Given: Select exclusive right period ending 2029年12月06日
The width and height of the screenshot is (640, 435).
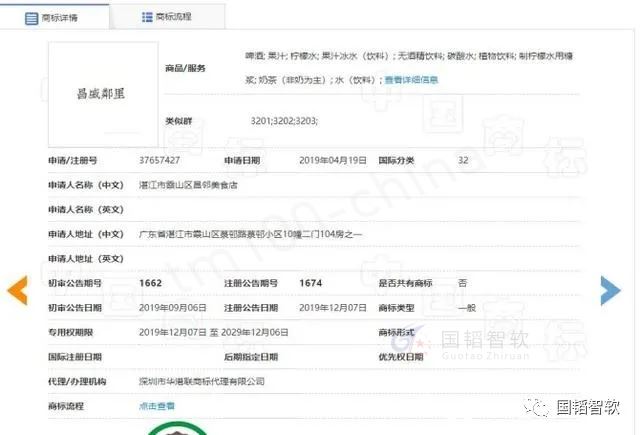Looking at the screenshot, I should pos(213,332).
